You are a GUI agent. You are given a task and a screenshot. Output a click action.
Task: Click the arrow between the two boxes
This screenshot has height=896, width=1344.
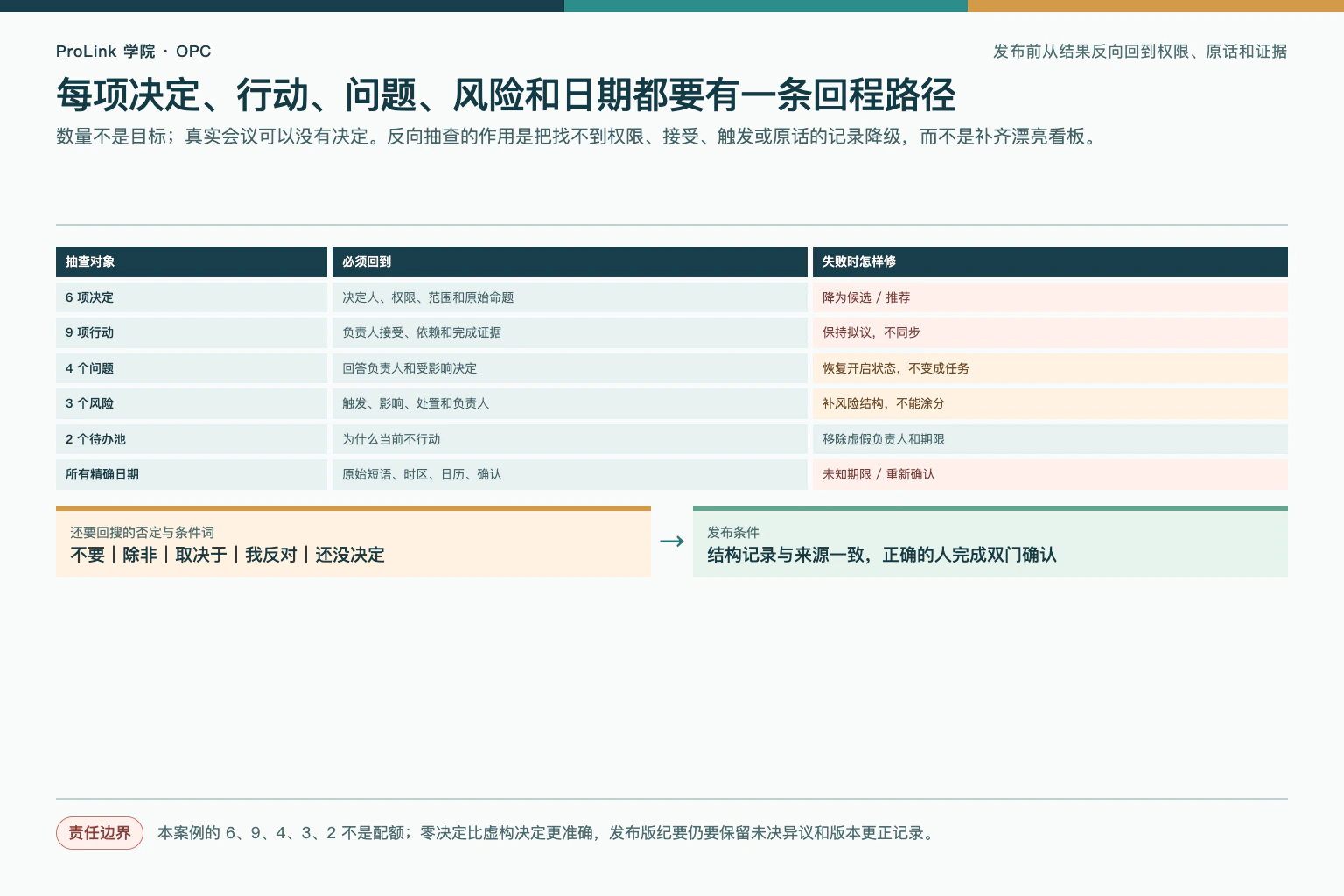[x=672, y=542]
